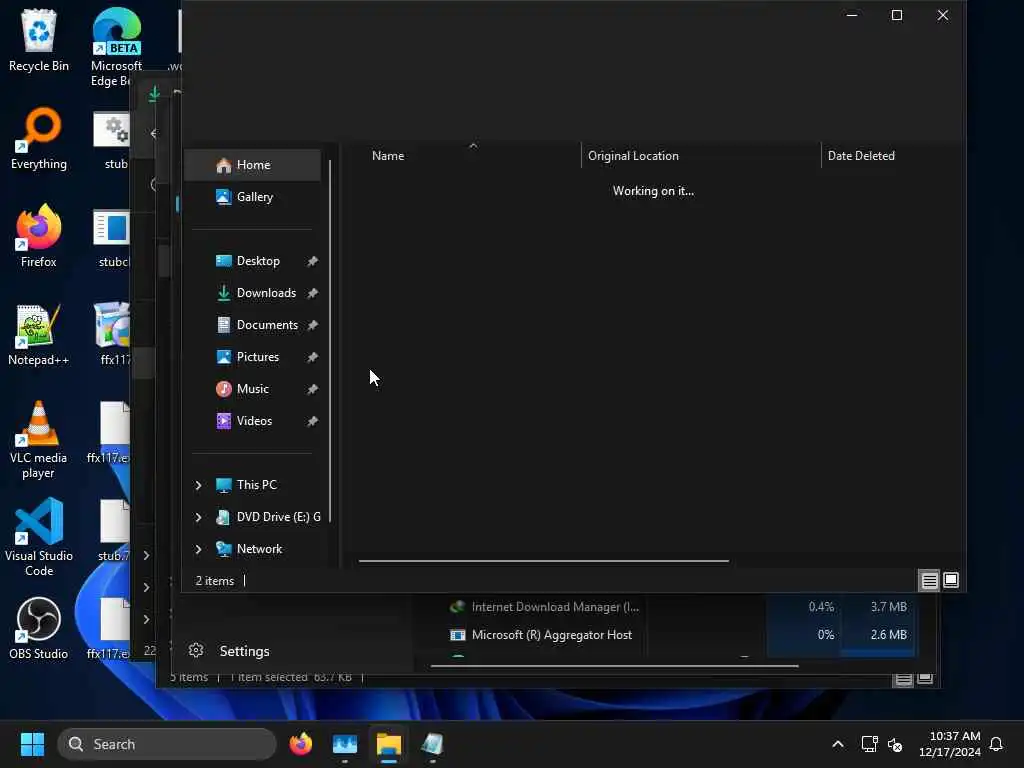Click the navigation pane vertical scrollbar

(330, 341)
